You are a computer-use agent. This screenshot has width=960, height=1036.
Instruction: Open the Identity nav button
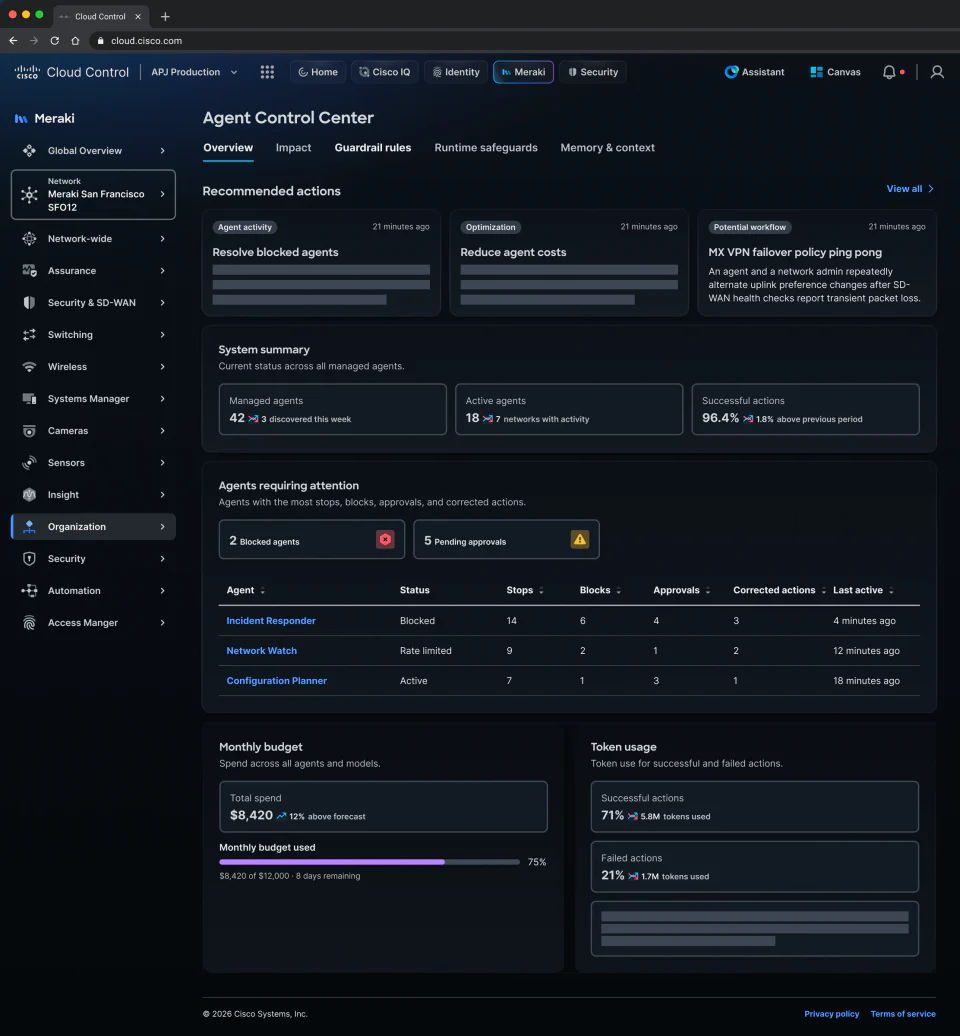(456, 72)
